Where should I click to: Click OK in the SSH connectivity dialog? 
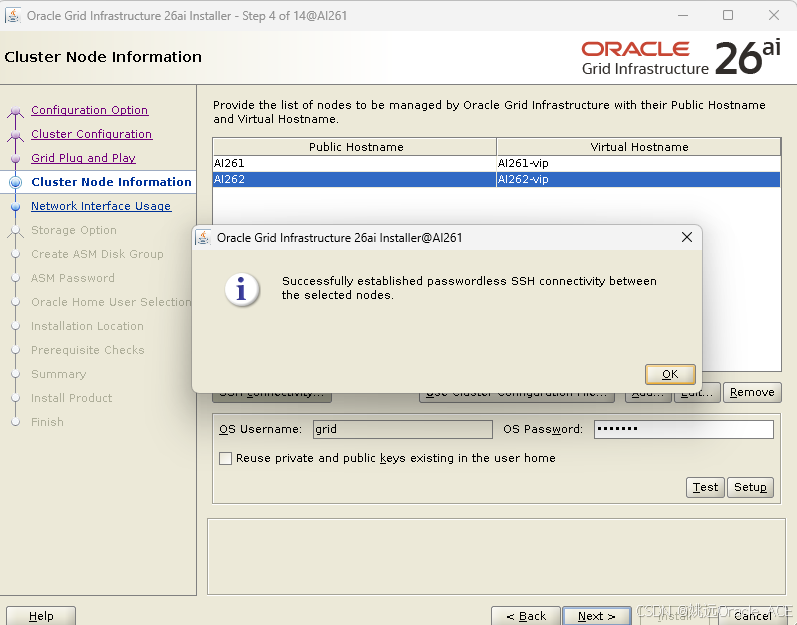pos(670,374)
